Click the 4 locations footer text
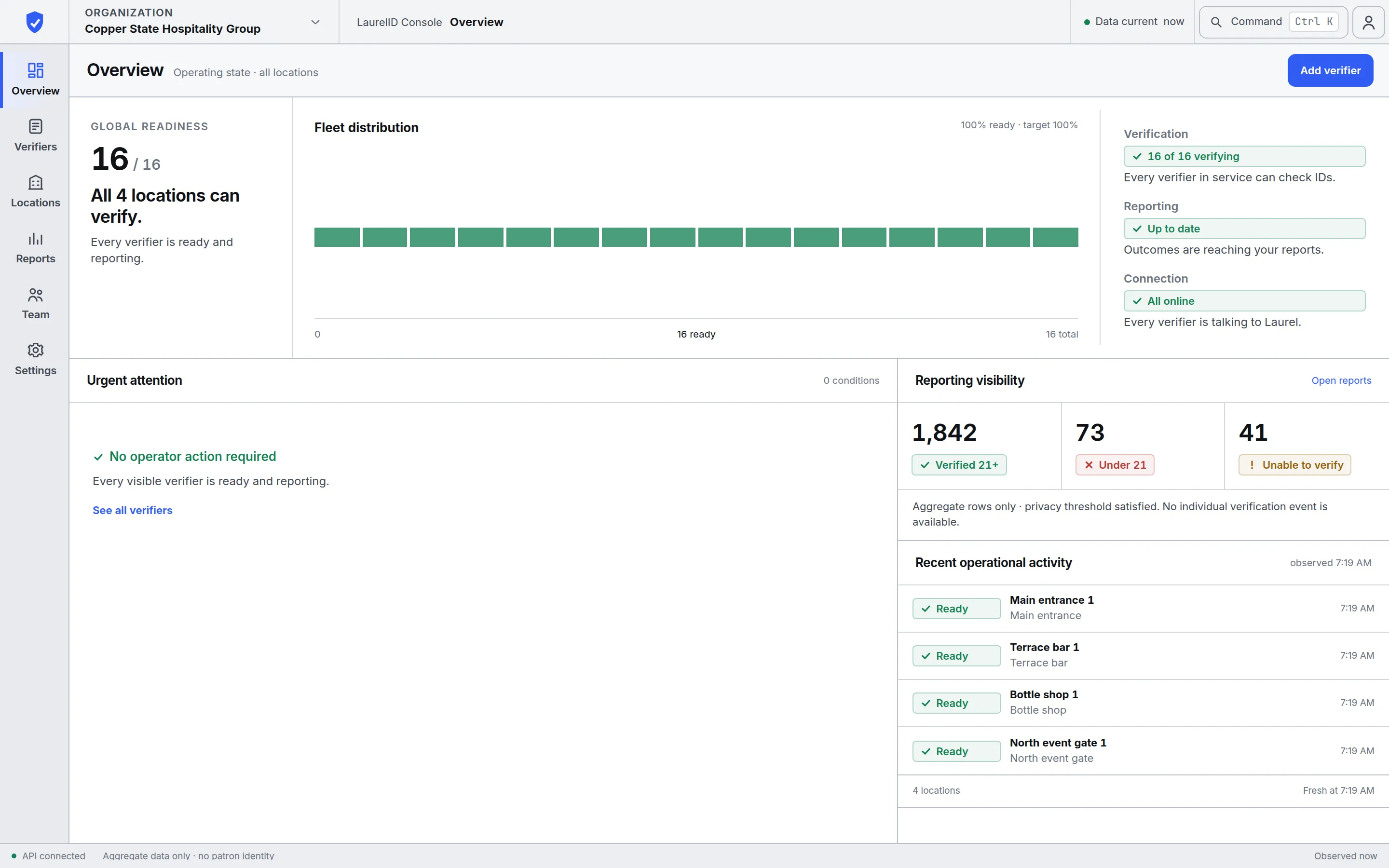Screen dimensions: 1389x868 coord(936,790)
